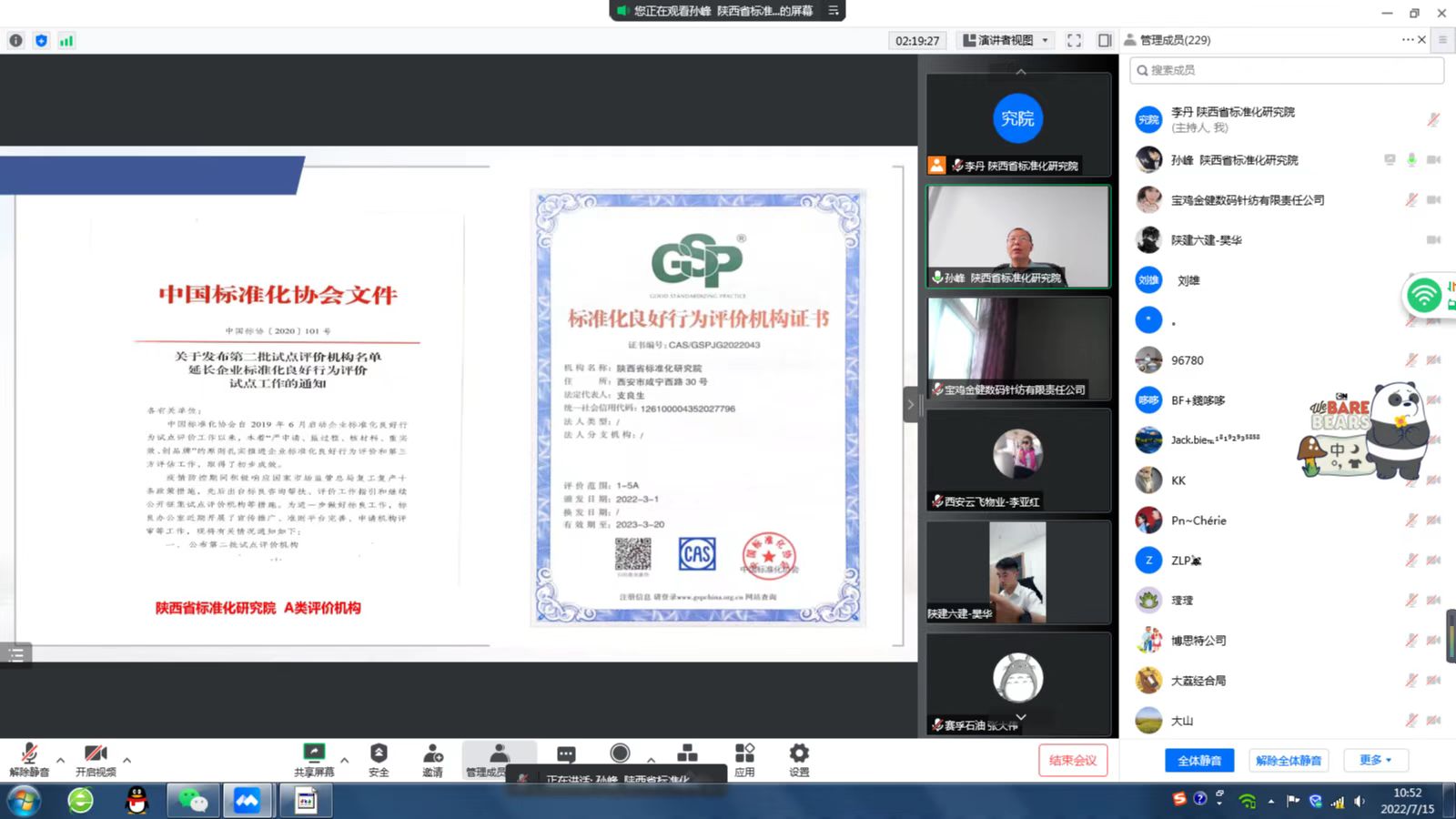Select member KK in list
The height and width of the screenshot is (819, 1456).
click(x=1286, y=480)
